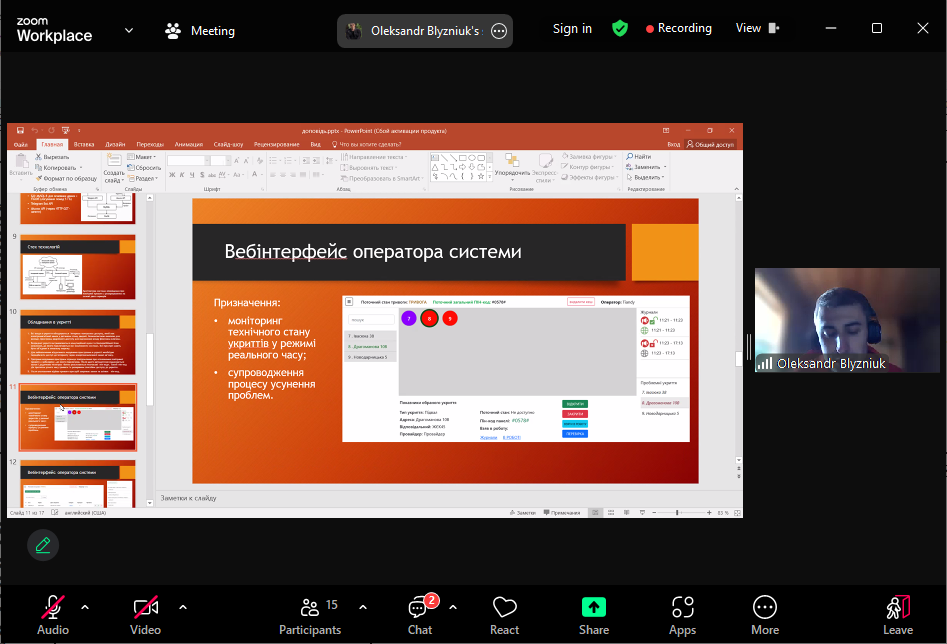The image size is (947, 644).
Task: Unmute the Audio microphone
Action: click(53, 614)
